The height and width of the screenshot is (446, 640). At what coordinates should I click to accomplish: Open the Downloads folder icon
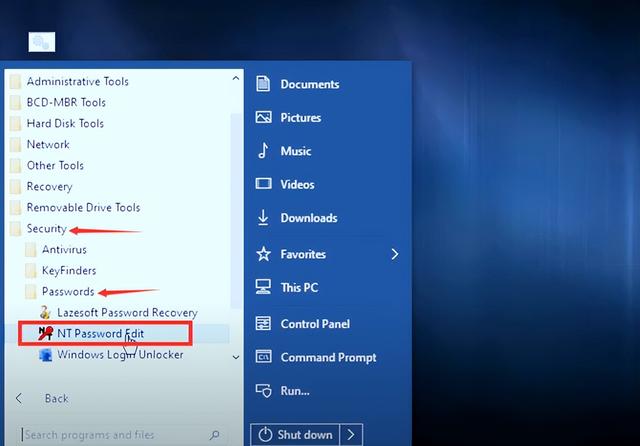[264, 218]
